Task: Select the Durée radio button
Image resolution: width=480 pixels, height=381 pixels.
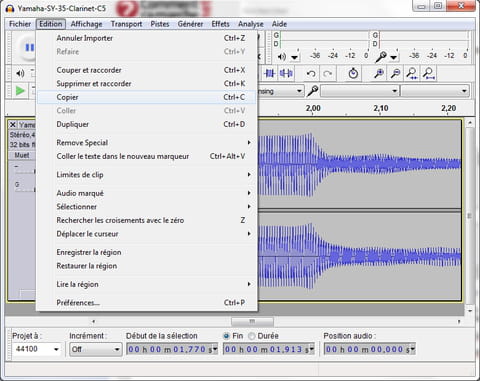Action: 252,336
